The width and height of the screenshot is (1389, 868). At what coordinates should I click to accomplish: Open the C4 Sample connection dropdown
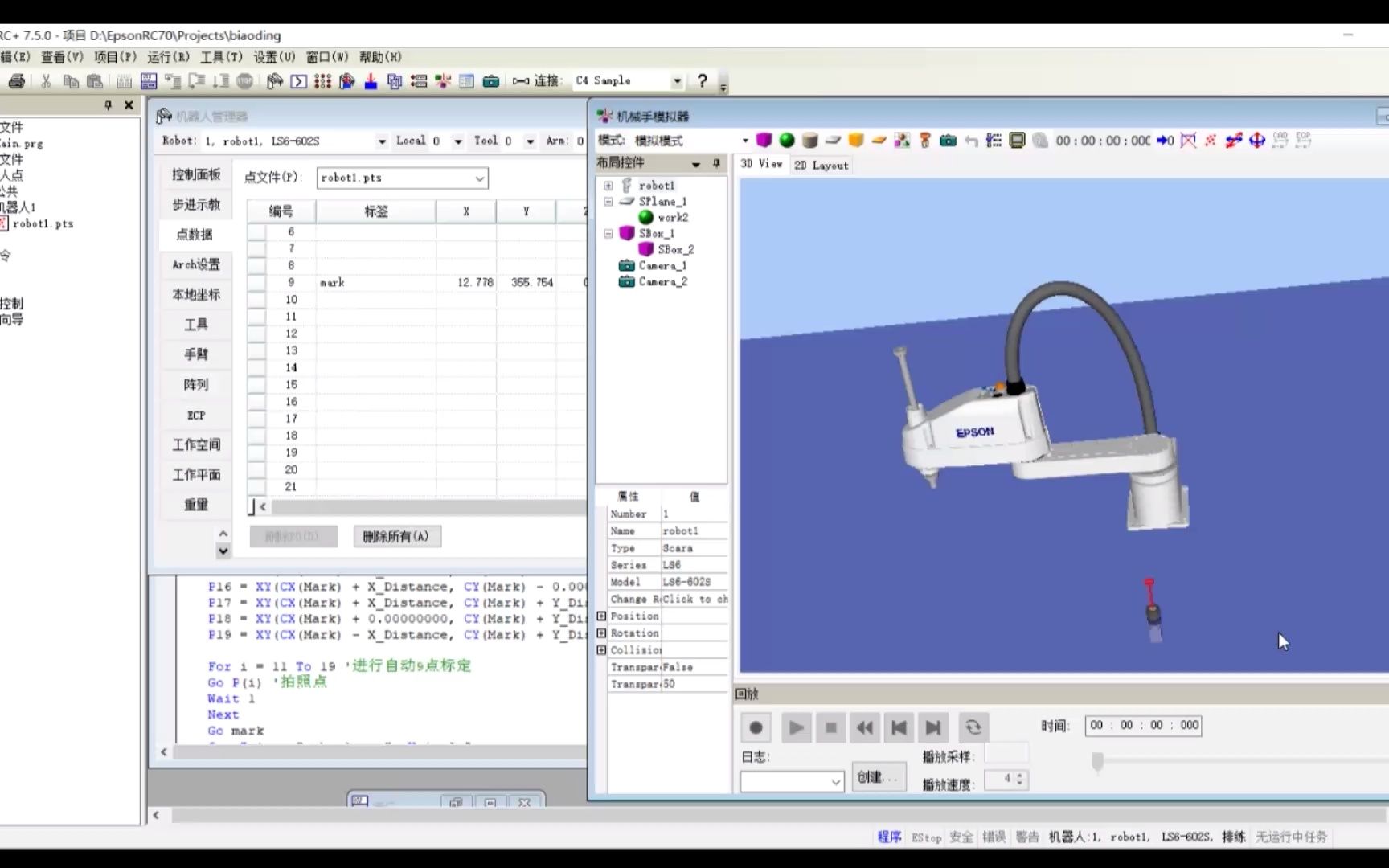(x=677, y=81)
